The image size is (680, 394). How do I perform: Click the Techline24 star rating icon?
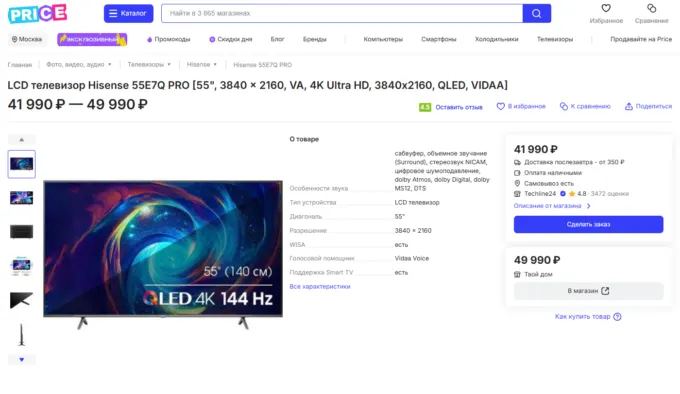pyautogui.click(x=572, y=194)
